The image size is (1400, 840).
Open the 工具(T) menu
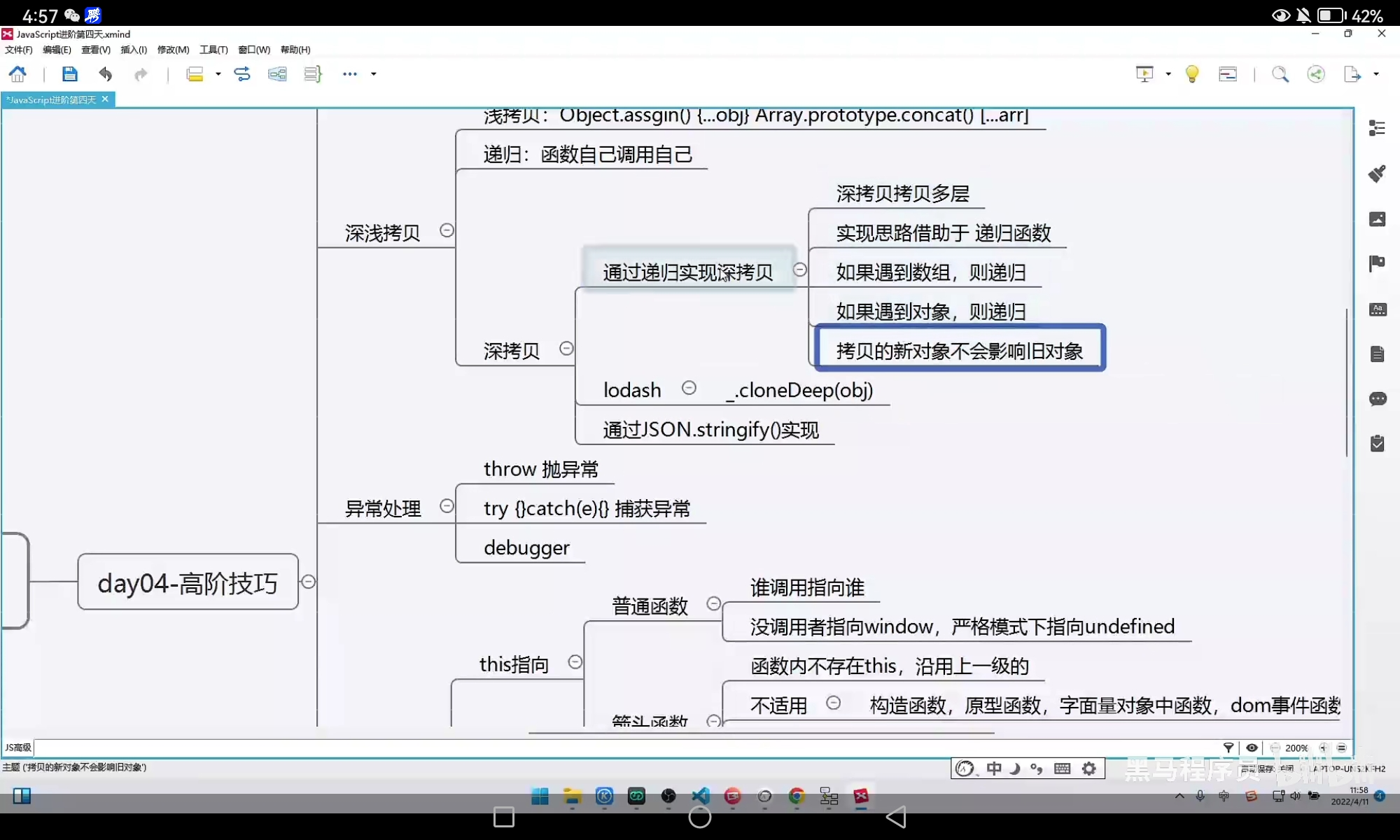(x=213, y=50)
